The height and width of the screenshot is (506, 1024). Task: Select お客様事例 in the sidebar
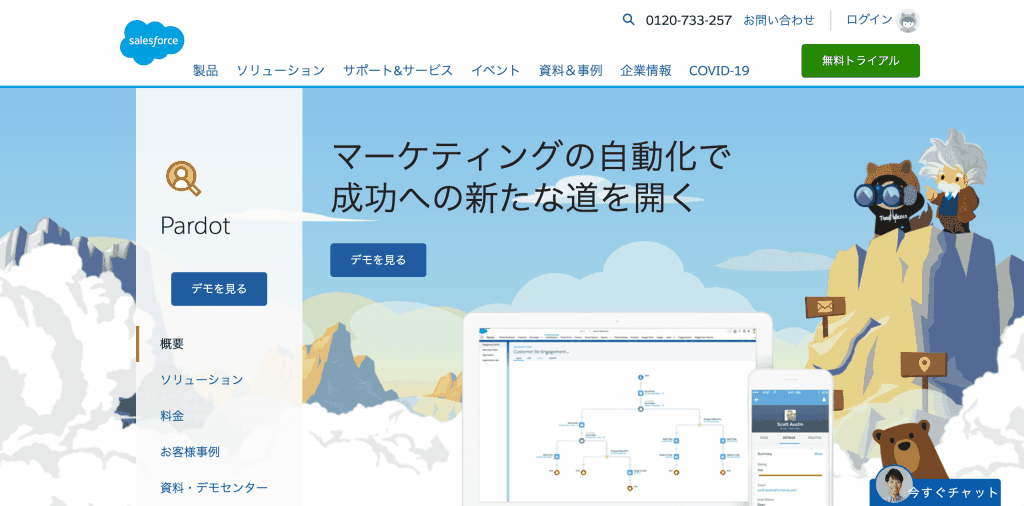[189, 451]
